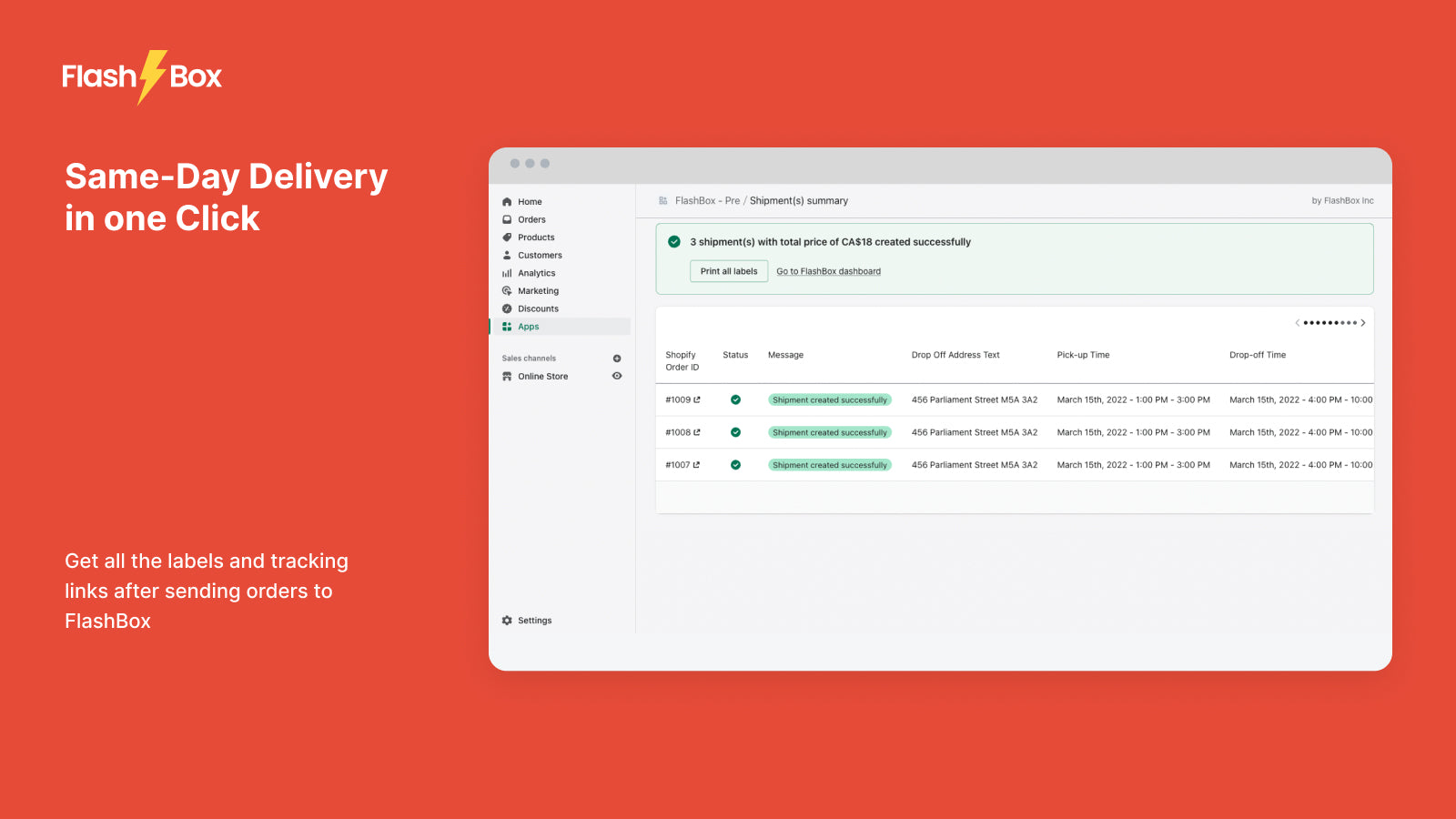Open Orders from the sidebar
Viewport: 1456px width, 819px height.
[531, 219]
